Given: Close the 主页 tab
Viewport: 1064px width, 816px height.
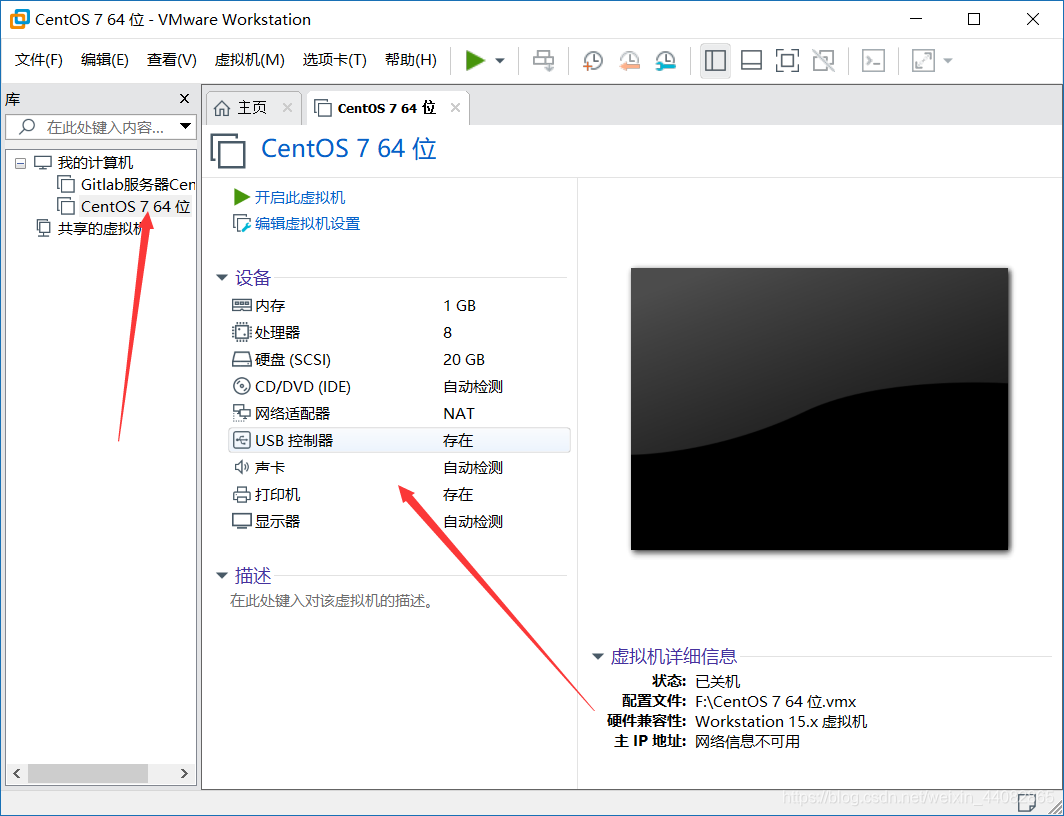Looking at the screenshot, I should [287, 108].
